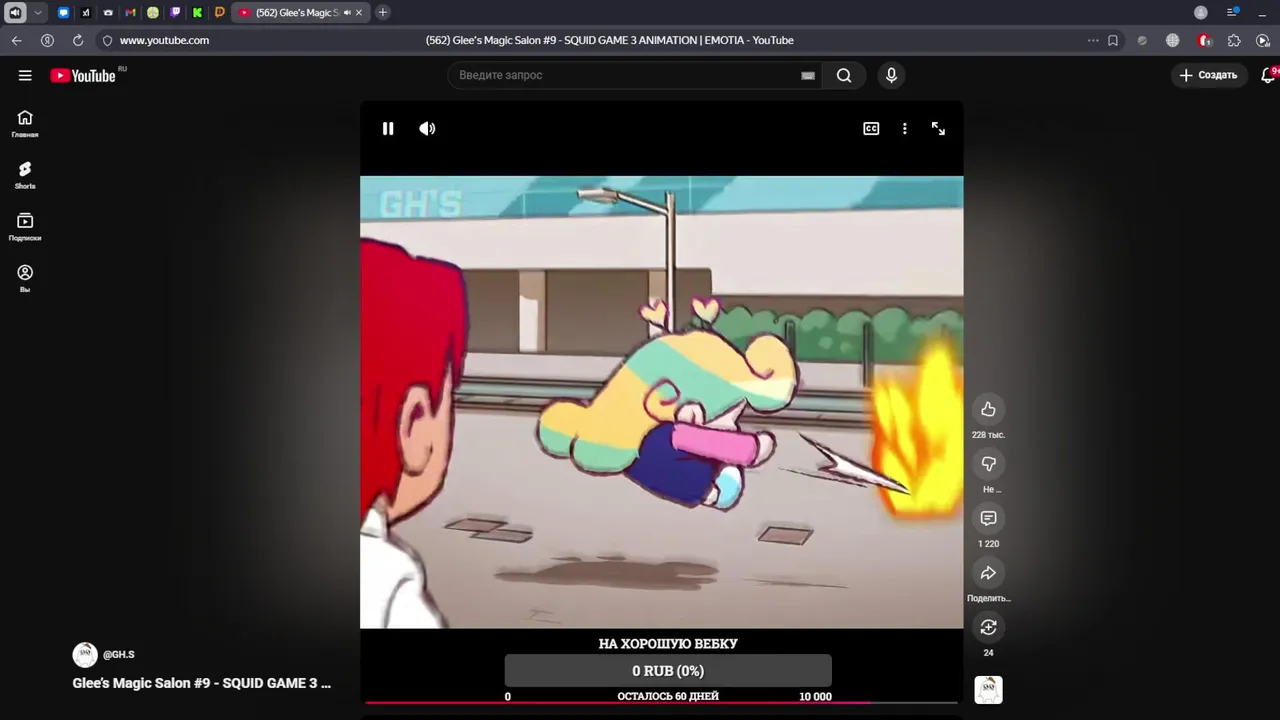1280x720 pixels.
Task: Open the account icon beside reload
Action: point(47,40)
